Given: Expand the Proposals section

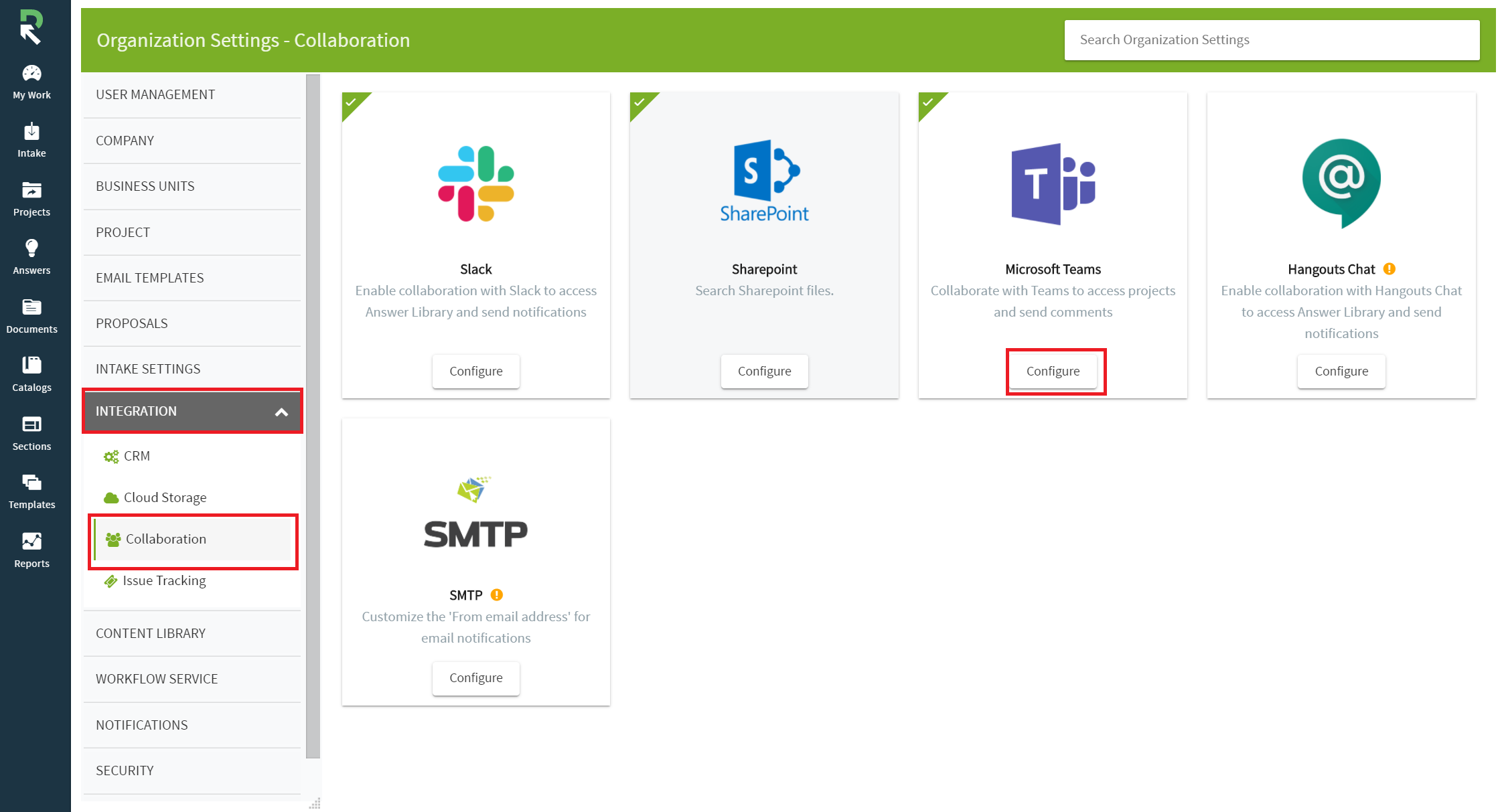Looking at the screenshot, I should [x=192, y=323].
